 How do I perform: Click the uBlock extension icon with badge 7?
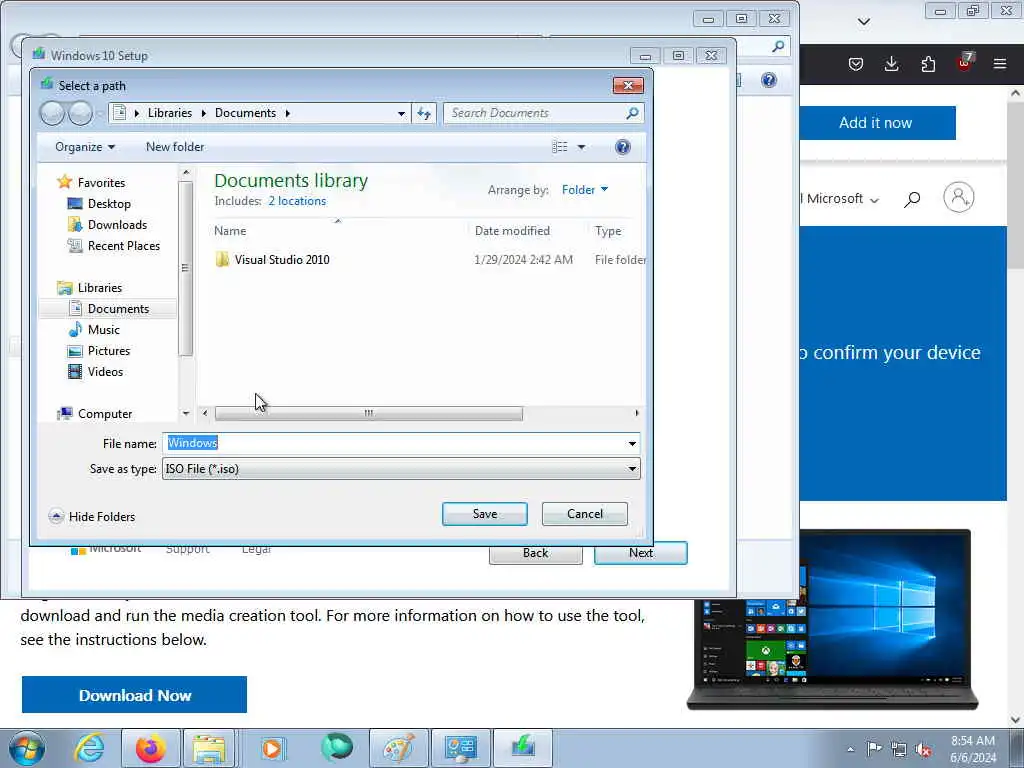[x=965, y=62]
